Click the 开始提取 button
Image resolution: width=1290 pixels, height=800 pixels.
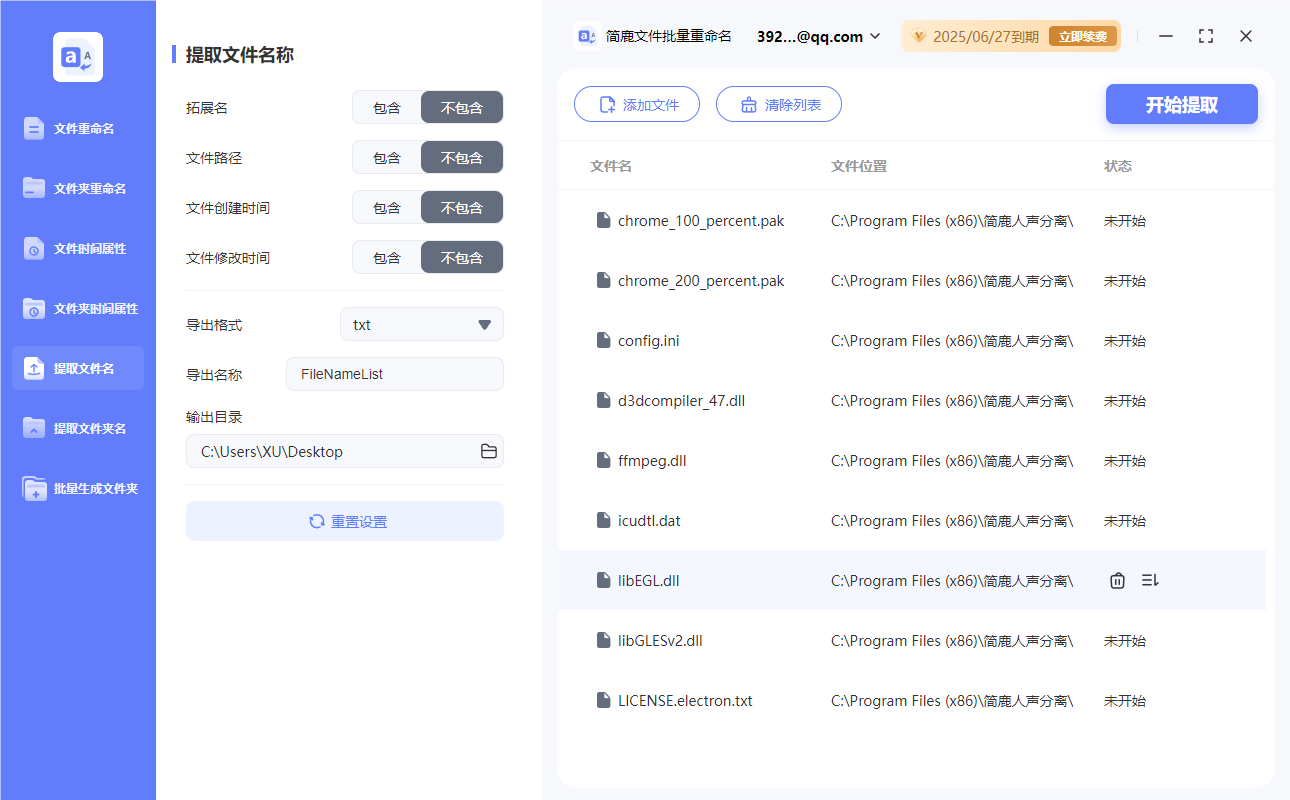tap(1181, 104)
